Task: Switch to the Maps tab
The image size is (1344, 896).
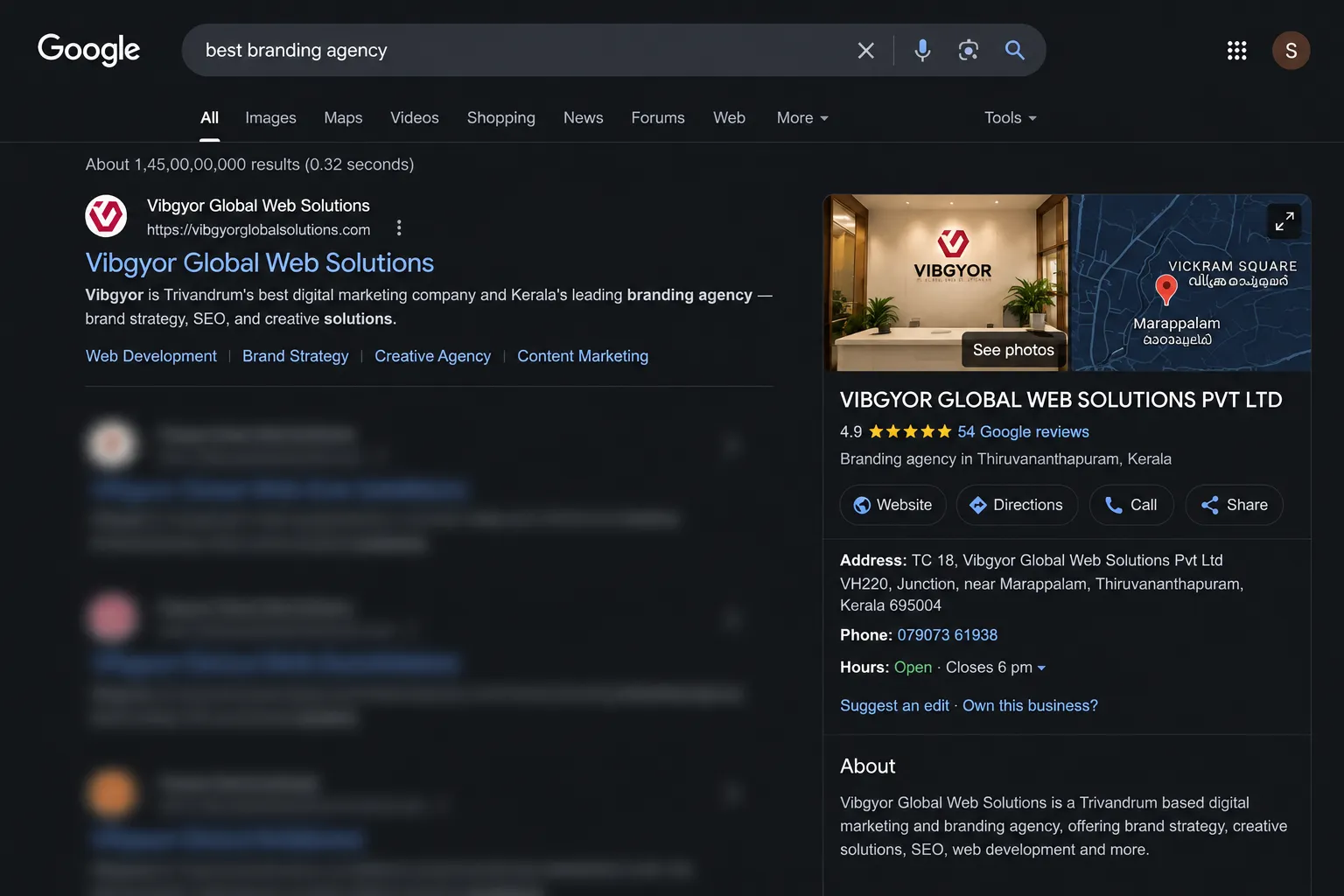Action: 343,117
